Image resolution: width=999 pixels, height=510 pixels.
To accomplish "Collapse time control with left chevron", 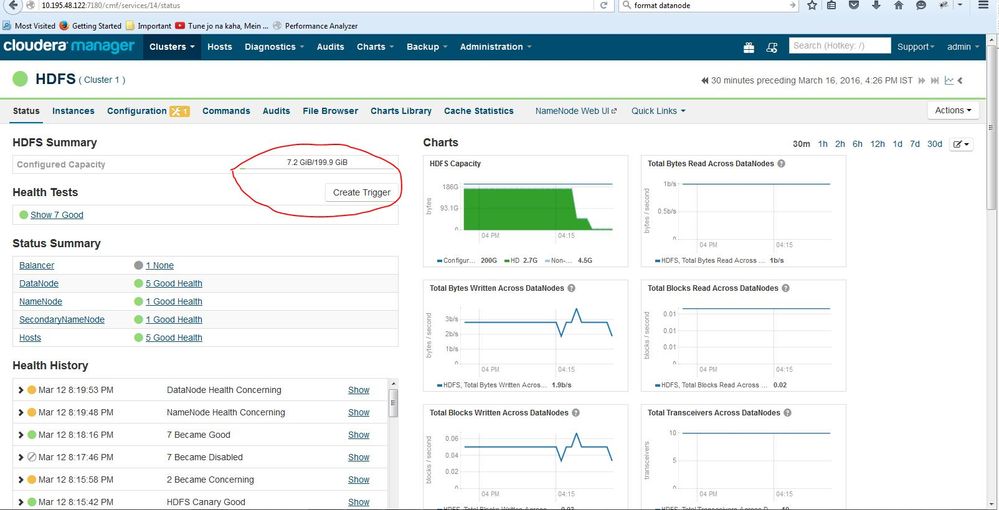I will [960, 81].
